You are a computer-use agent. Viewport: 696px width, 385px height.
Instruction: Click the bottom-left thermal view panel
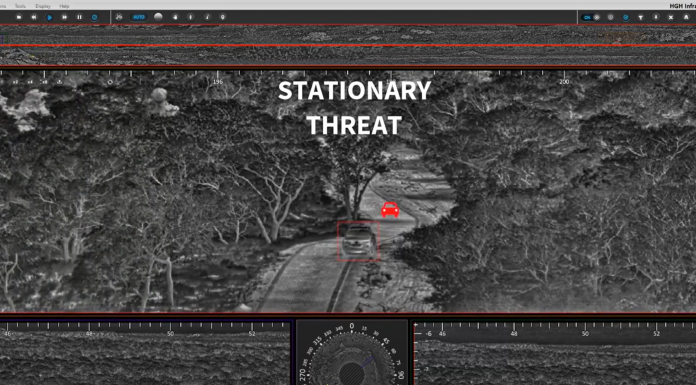coord(146,353)
